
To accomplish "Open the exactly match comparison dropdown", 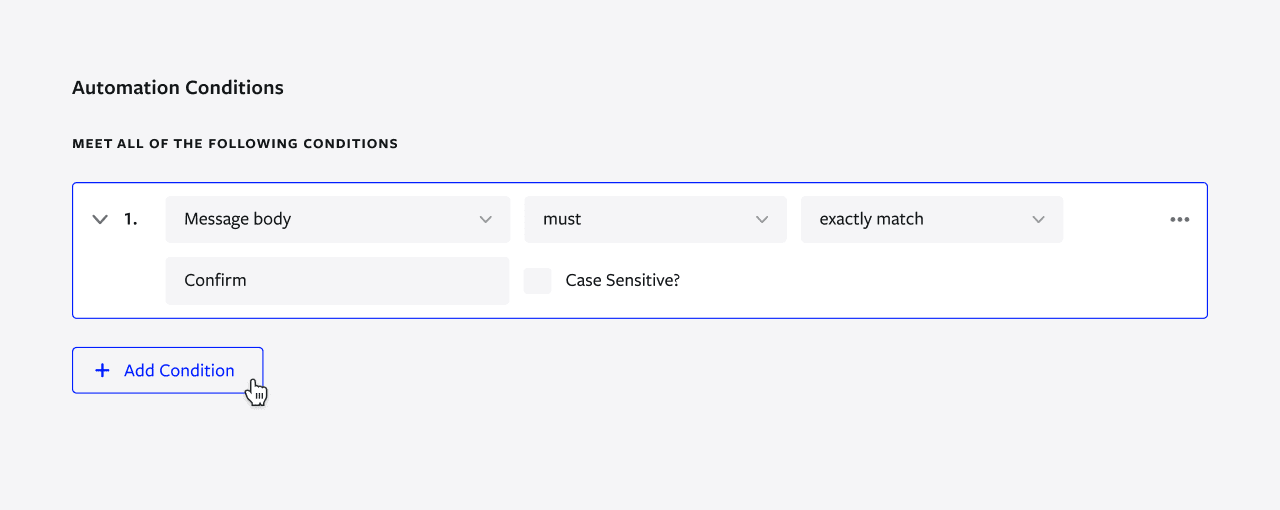I will pyautogui.click(x=932, y=219).
